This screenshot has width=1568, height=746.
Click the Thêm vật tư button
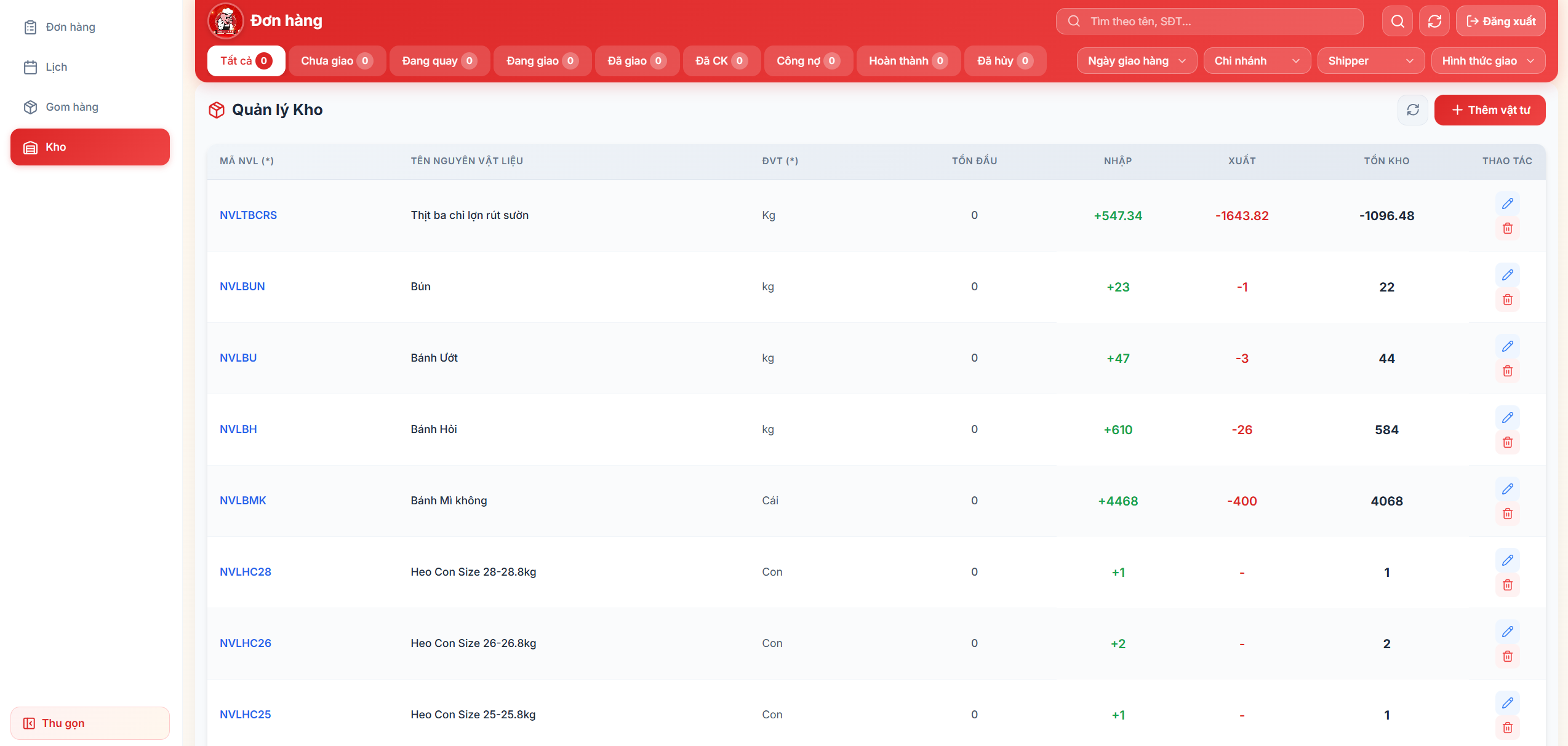pos(1489,110)
